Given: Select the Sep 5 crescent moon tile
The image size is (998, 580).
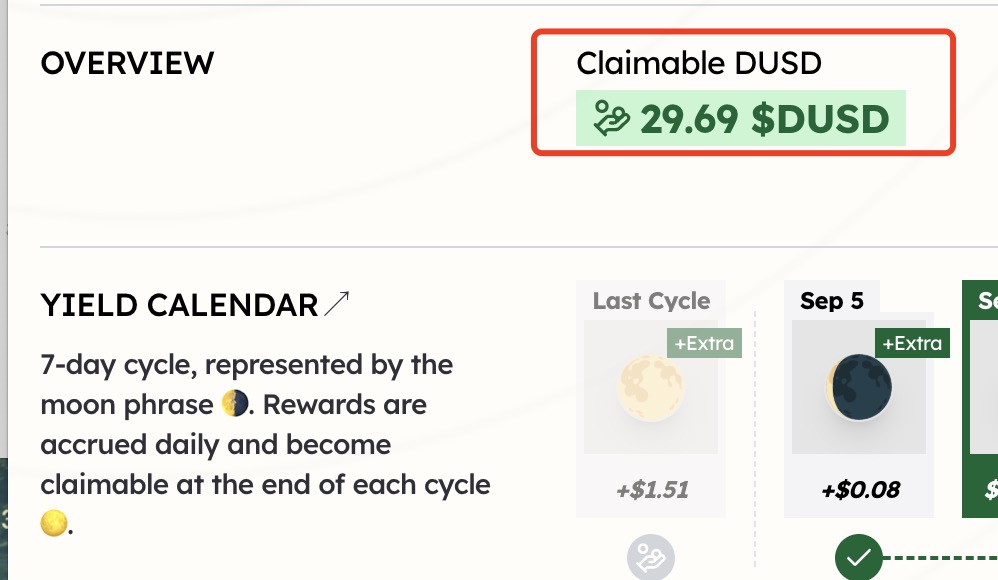Looking at the screenshot, I should click(x=859, y=387).
